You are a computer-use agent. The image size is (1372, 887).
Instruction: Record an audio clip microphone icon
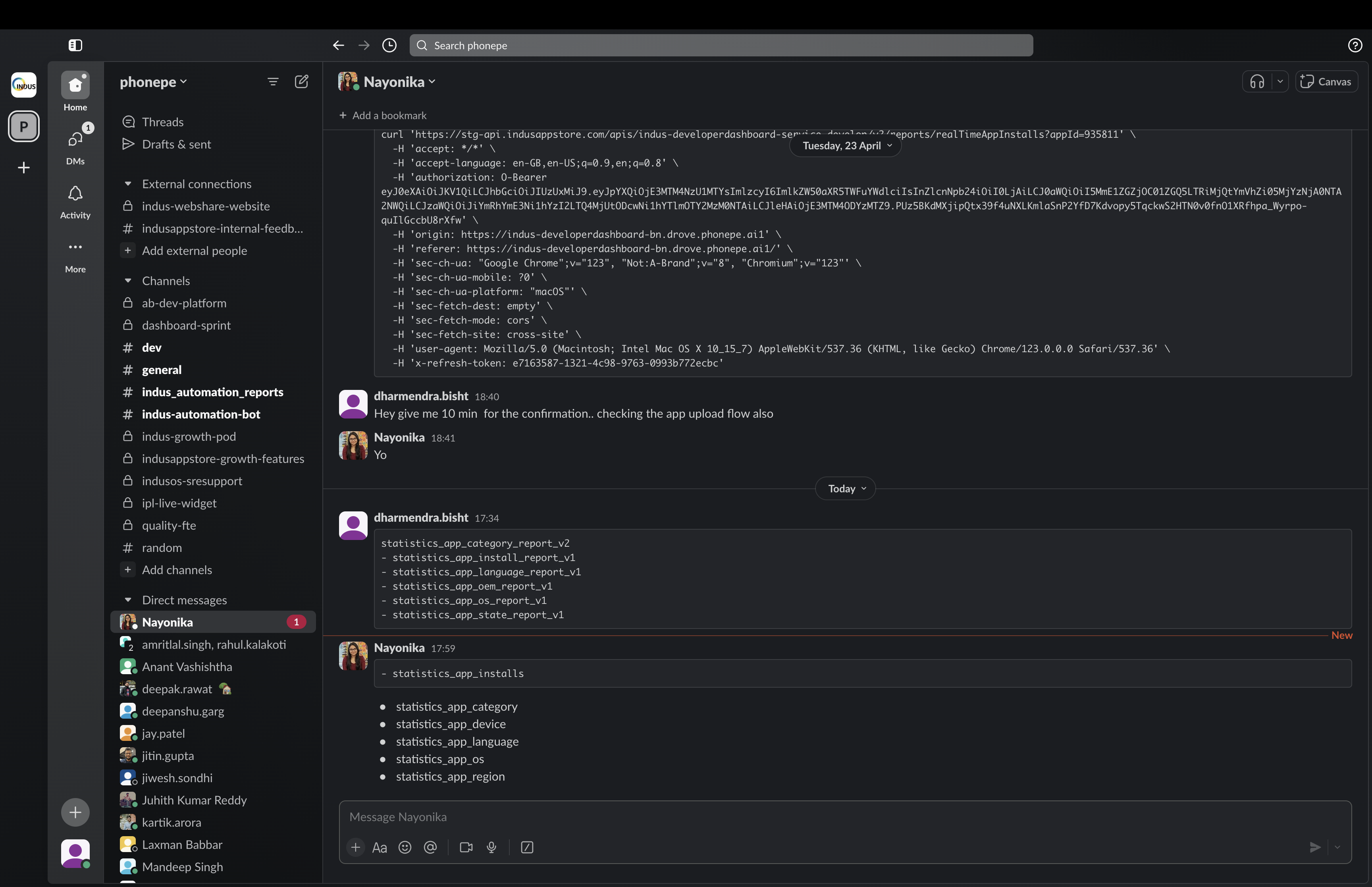tap(492, 847)
